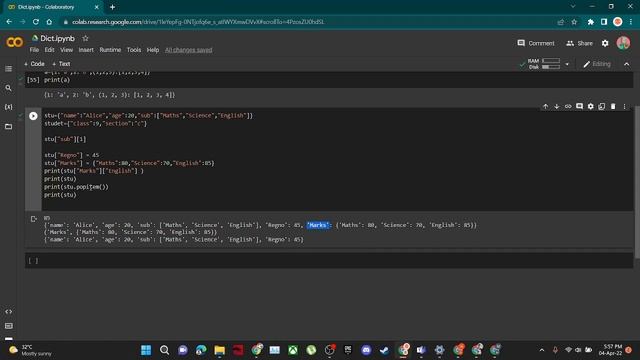
Task: Open the View menu
Action: pos(66,50)
